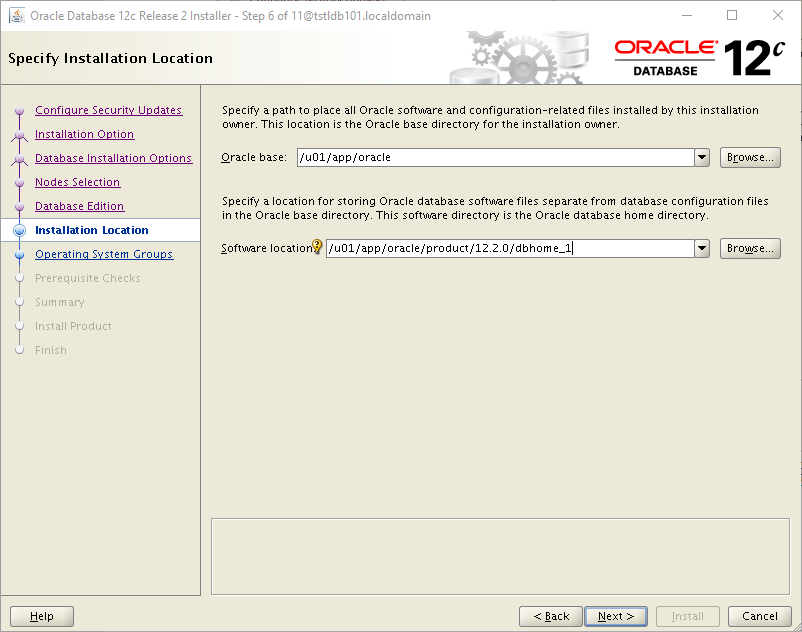Close the installer window

tap(777, 15)
